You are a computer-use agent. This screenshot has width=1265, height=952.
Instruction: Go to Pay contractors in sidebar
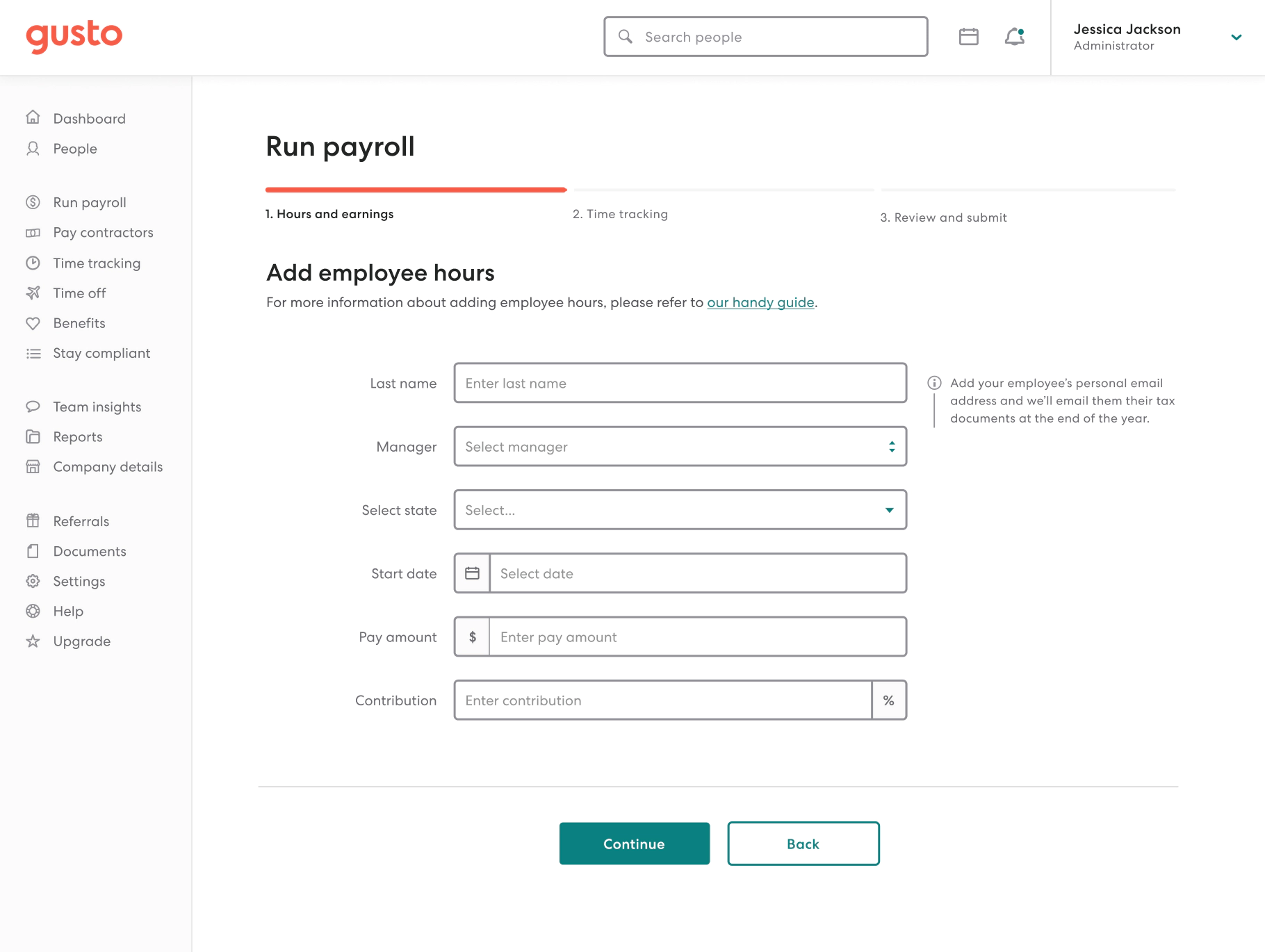click(x=103, y=233)
